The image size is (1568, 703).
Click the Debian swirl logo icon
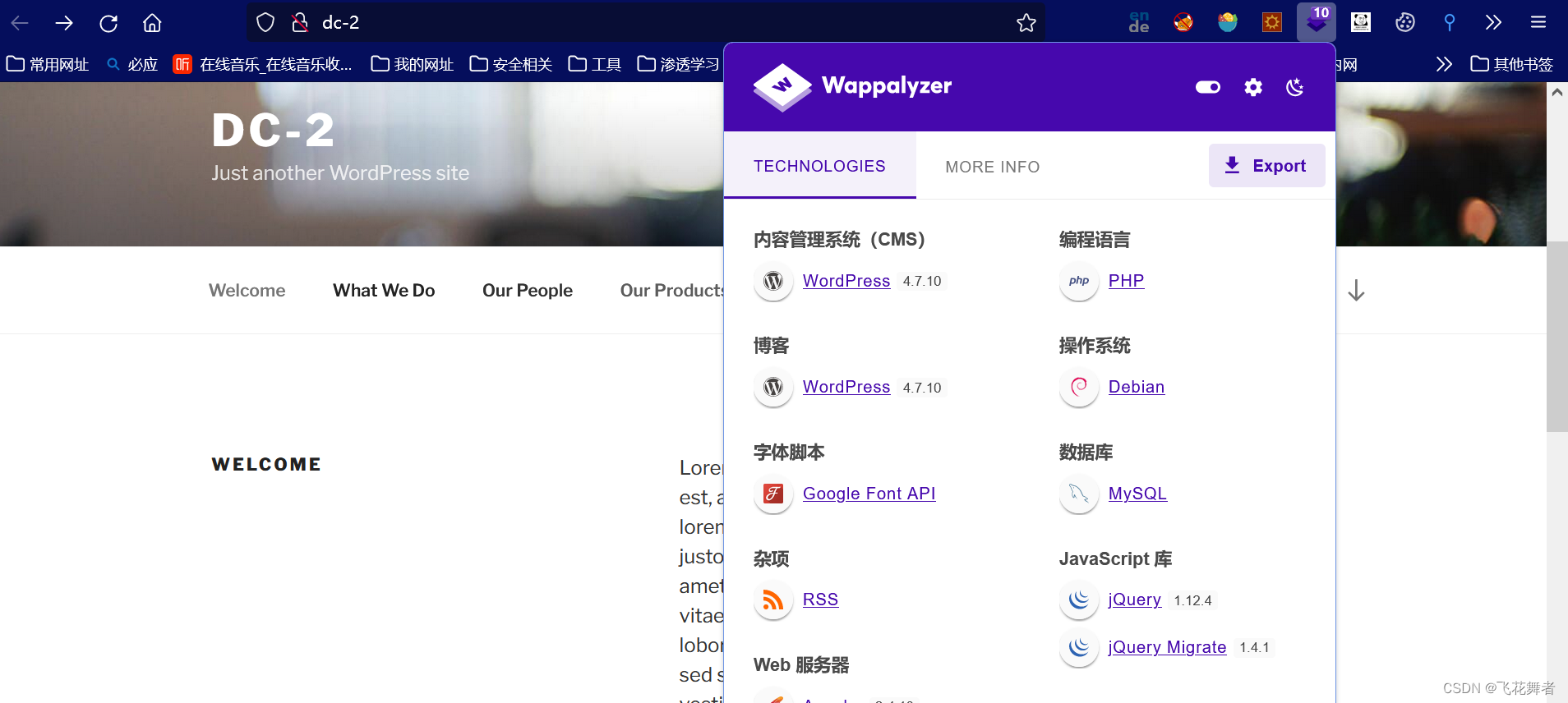[x=1079, y=387]
